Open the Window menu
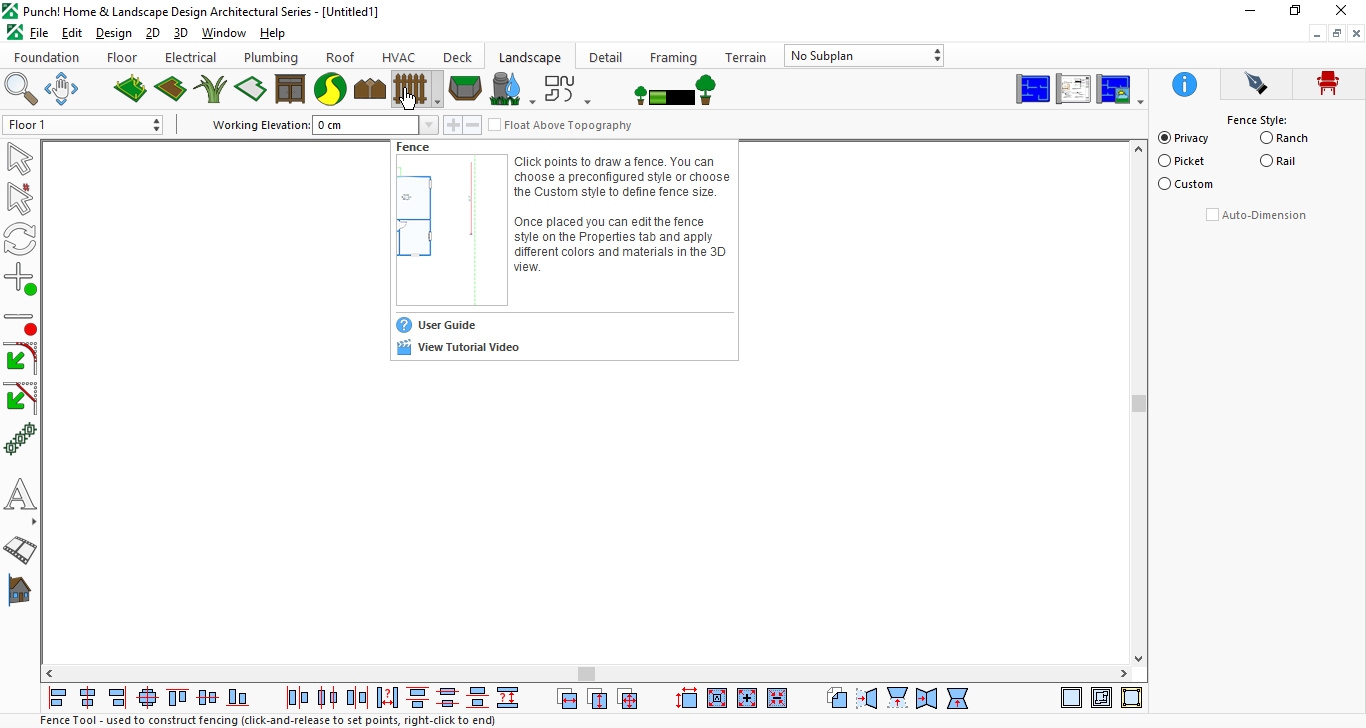 (x=223, y=33)
